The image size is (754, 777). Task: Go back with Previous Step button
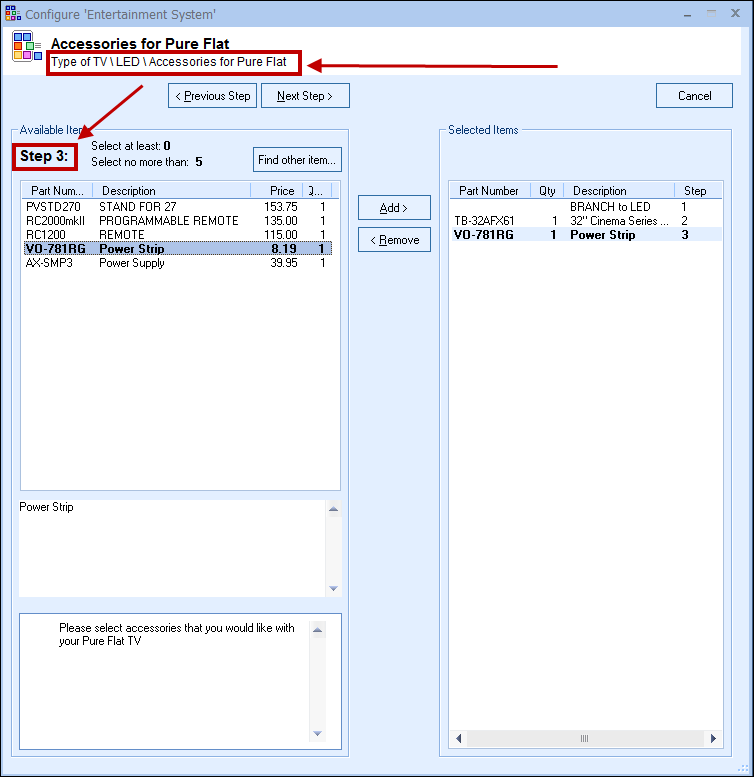(213, 96)
